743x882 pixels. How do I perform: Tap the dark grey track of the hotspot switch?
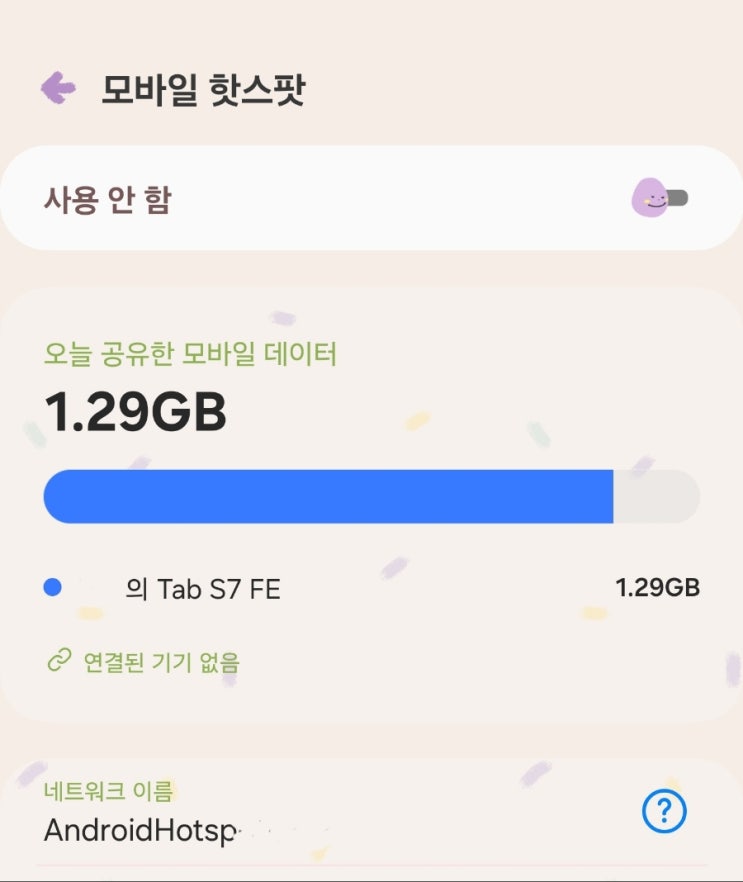679,198
